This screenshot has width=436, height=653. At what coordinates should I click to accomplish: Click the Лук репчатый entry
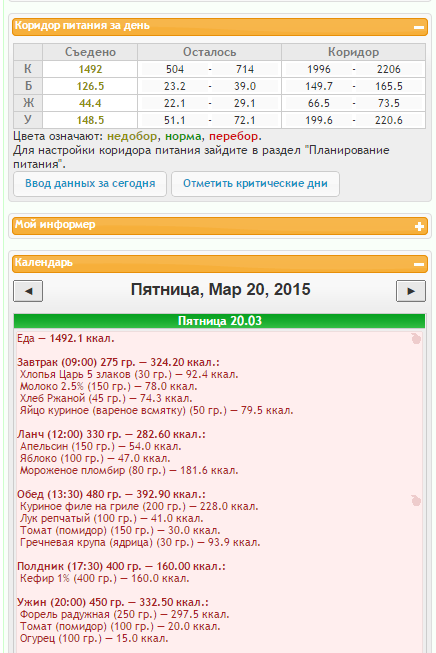tap(112, 518)
